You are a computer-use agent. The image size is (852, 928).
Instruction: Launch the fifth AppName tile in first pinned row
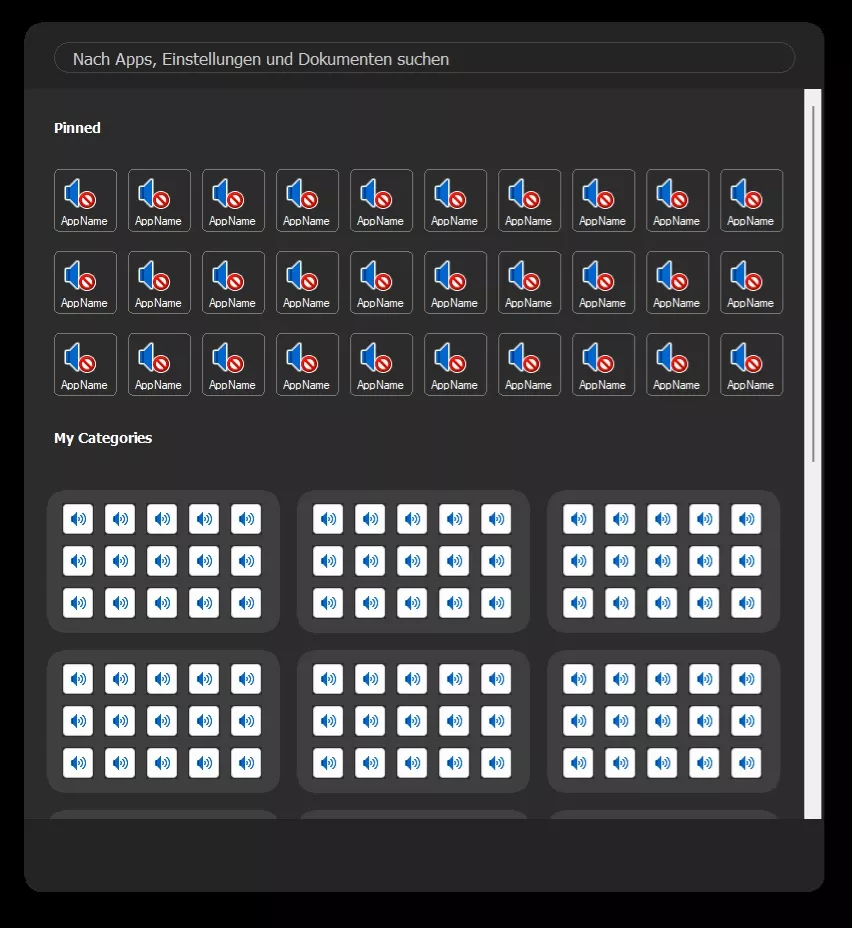381,201
